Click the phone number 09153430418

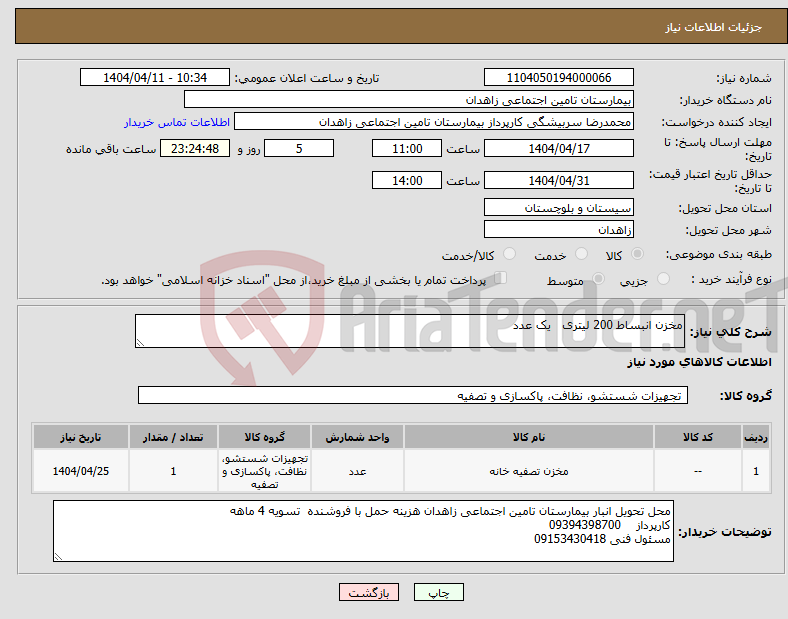(570, 539)
